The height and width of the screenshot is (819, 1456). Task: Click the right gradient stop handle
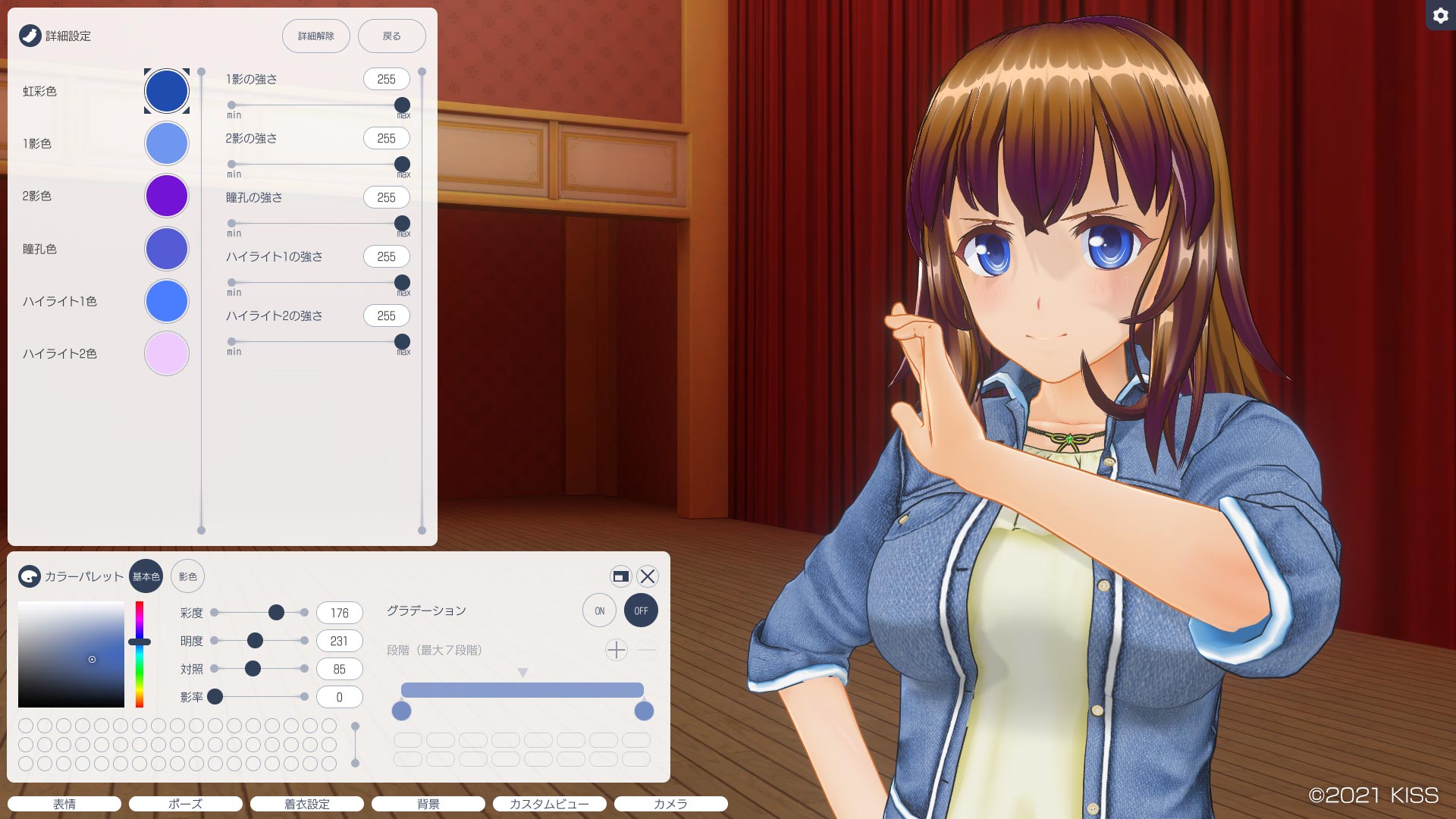click(x=644, y=711)
